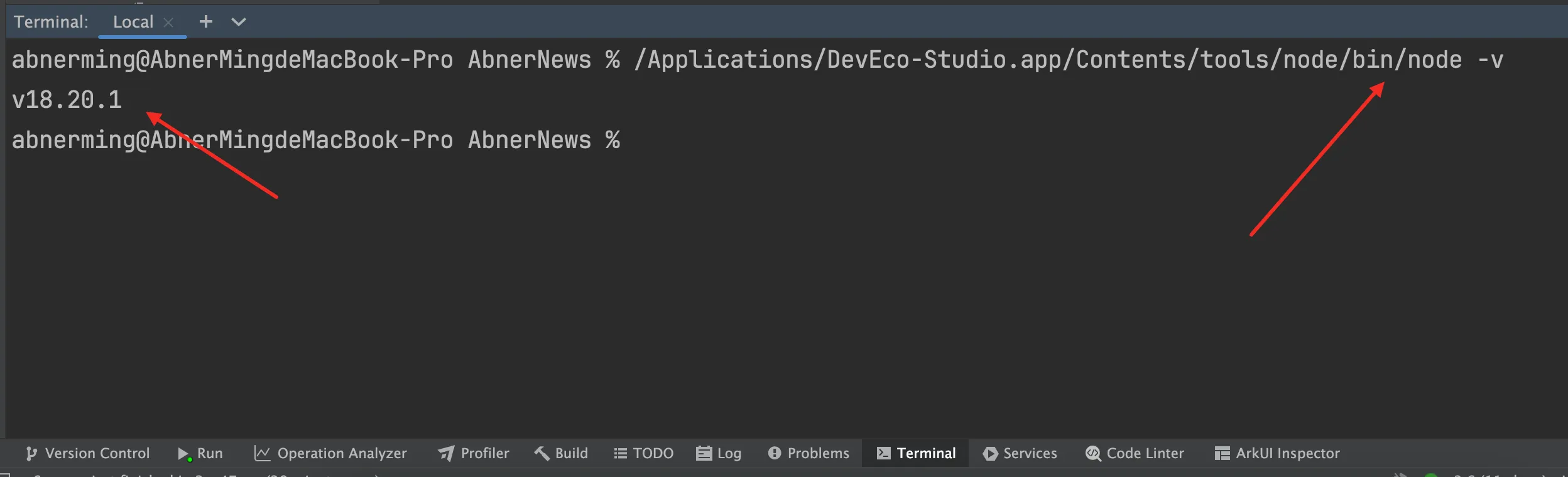
Task: View the Problems panel
Action: tap(808, 453)
